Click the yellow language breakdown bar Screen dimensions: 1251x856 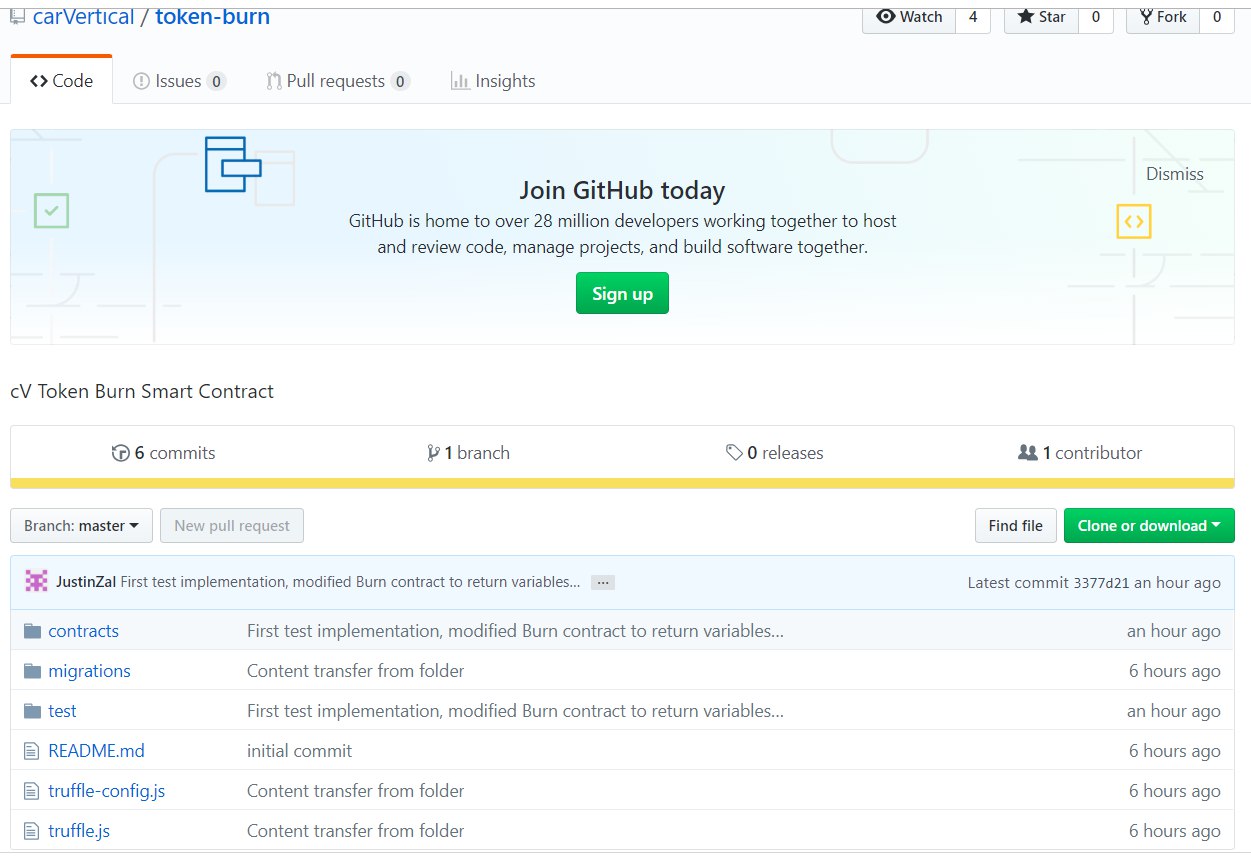[622, 484]
